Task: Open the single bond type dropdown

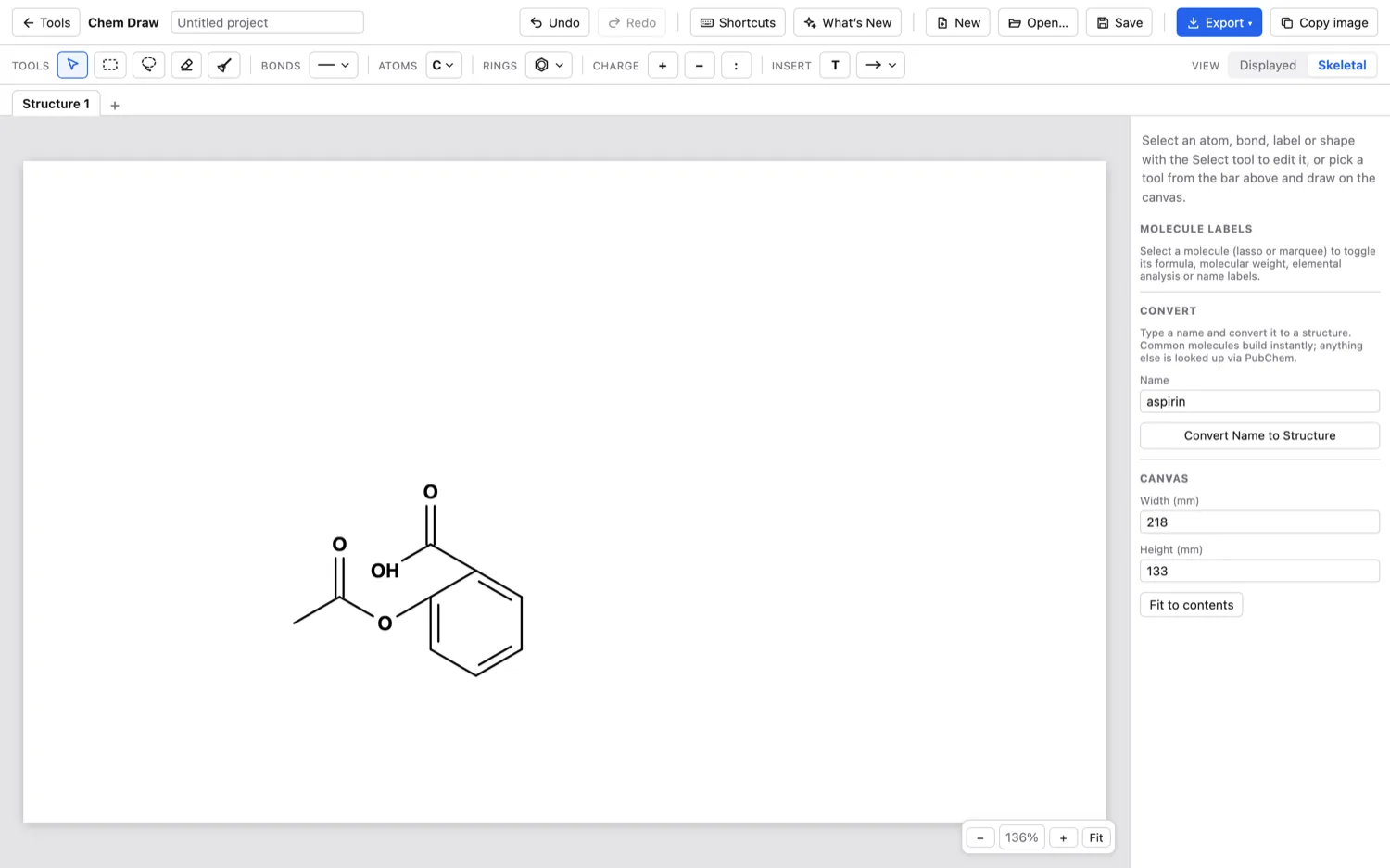Action: [x=334, y=65]
